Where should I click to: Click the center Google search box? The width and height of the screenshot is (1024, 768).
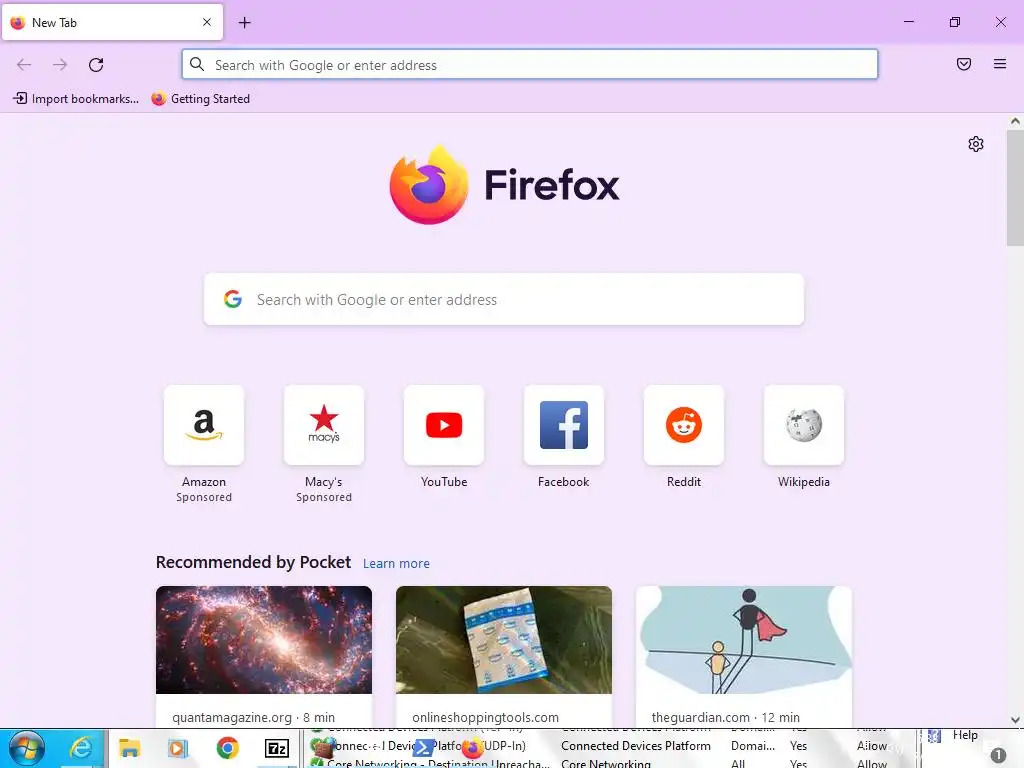(x=504, y=299)
